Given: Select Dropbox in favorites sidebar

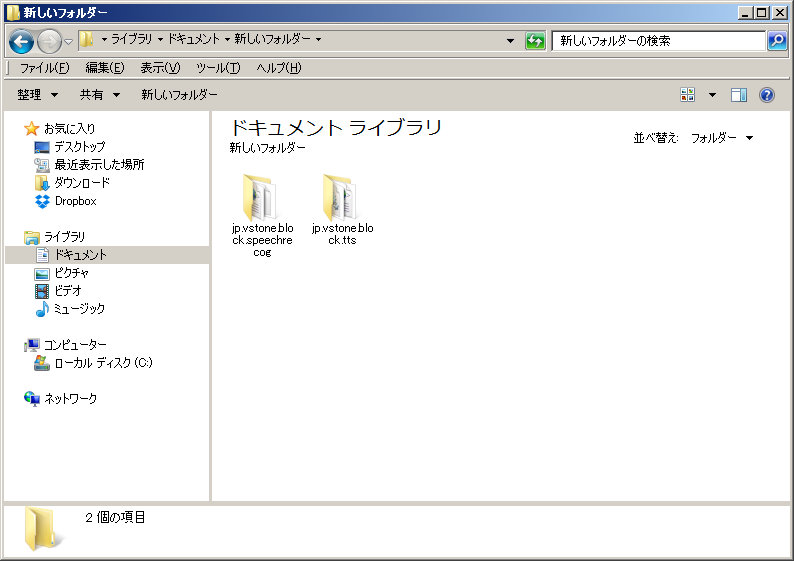Looking at the screenshot, I should (74, 201).
